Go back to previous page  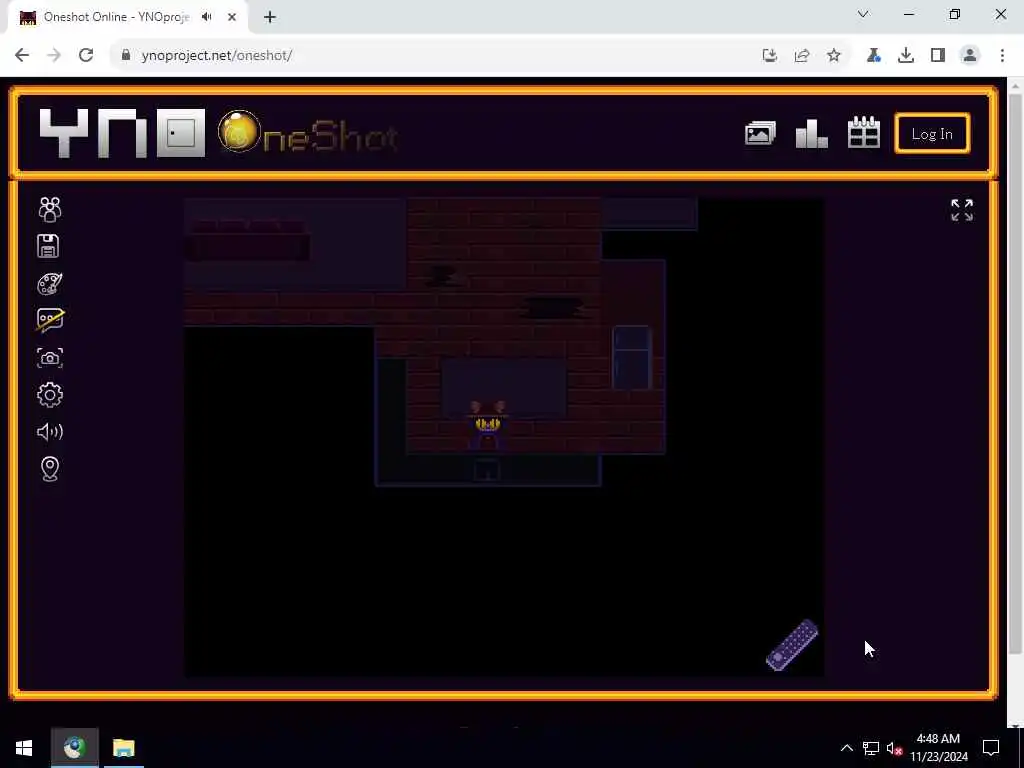[x=22, y=56]
